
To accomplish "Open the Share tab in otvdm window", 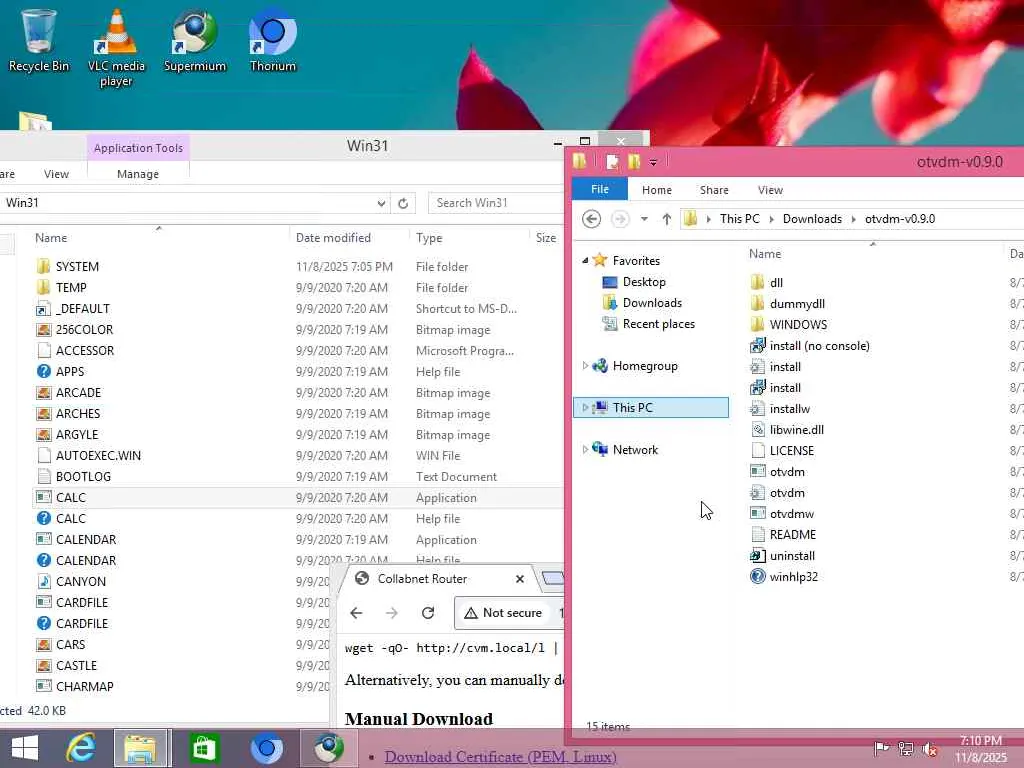I will pyautogui.click(x=714, y=190).
